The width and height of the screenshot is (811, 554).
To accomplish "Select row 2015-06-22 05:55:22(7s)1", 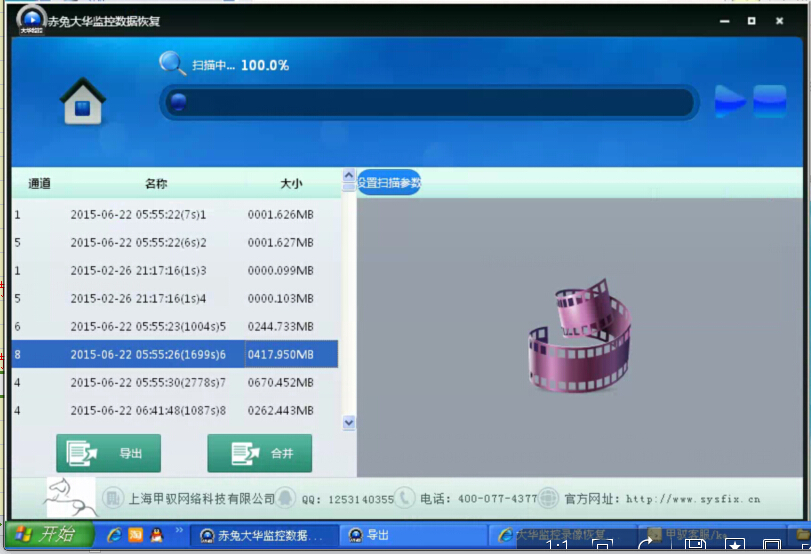I will [x=175, y=214].
